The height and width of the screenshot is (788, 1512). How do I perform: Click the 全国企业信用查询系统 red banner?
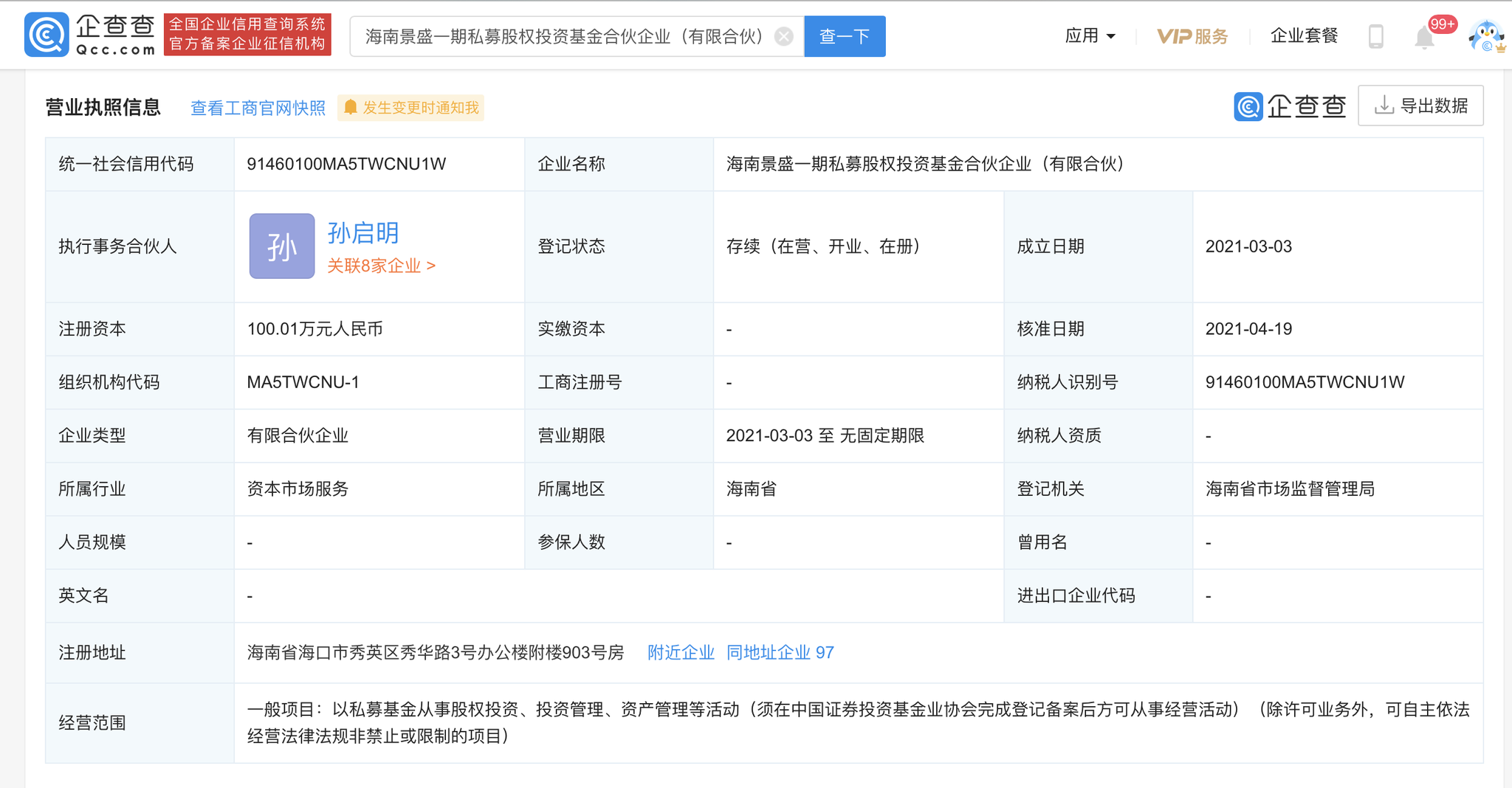point(247,34)
